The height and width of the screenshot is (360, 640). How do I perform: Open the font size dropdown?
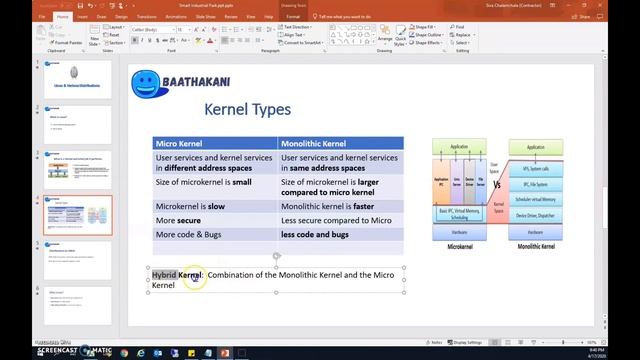(184, 30)
